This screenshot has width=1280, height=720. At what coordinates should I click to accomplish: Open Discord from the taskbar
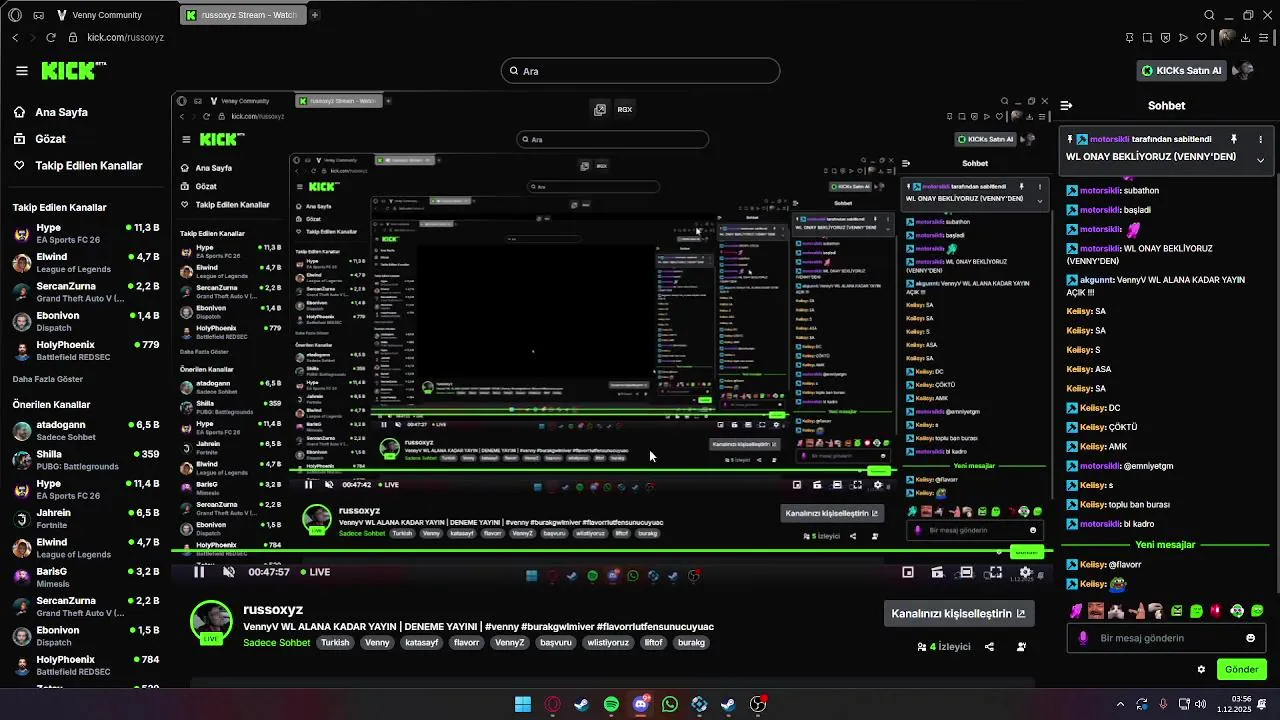pos(641,704)
